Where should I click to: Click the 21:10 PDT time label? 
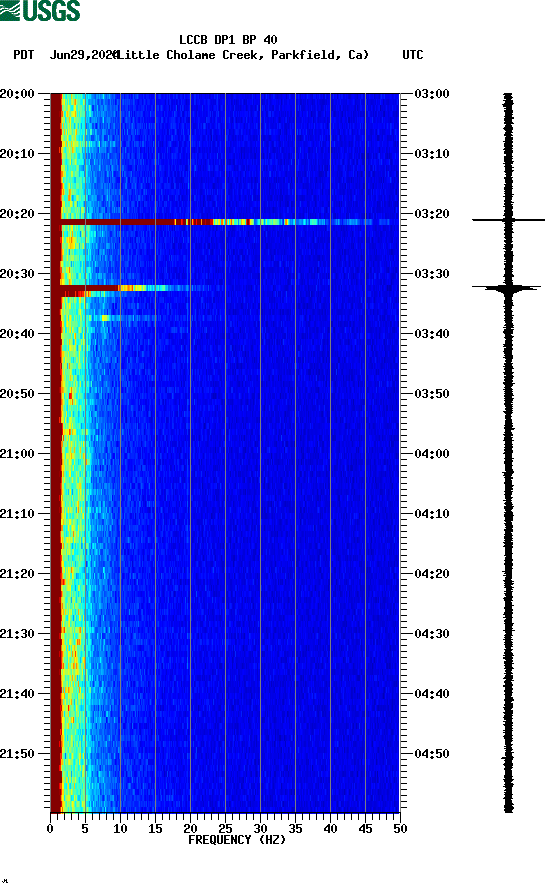(x=17, y=514)
